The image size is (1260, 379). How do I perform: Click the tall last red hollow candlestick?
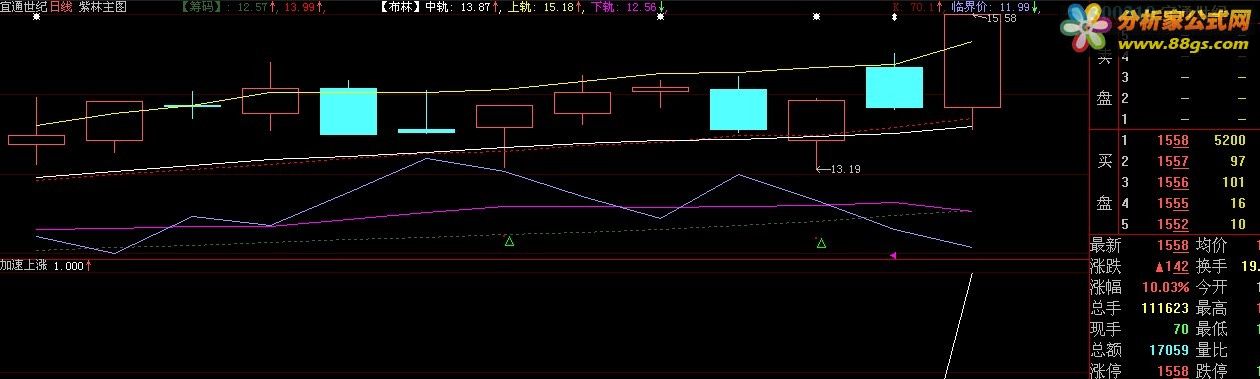coord(972,73)
